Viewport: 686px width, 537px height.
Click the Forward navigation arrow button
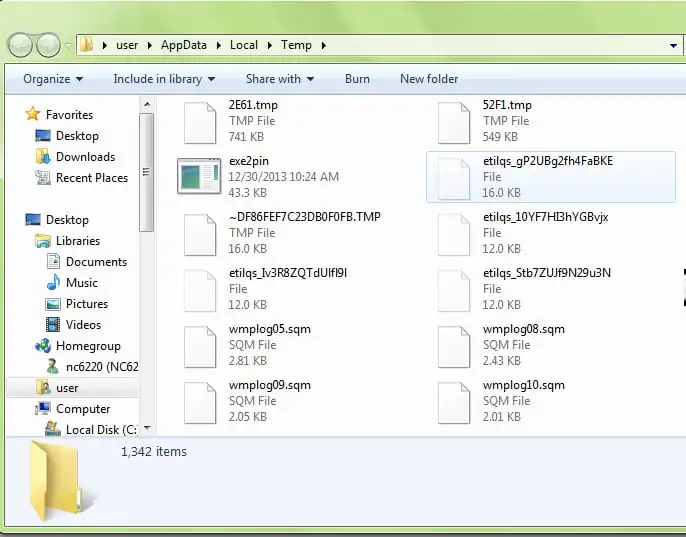click(47, 45)
